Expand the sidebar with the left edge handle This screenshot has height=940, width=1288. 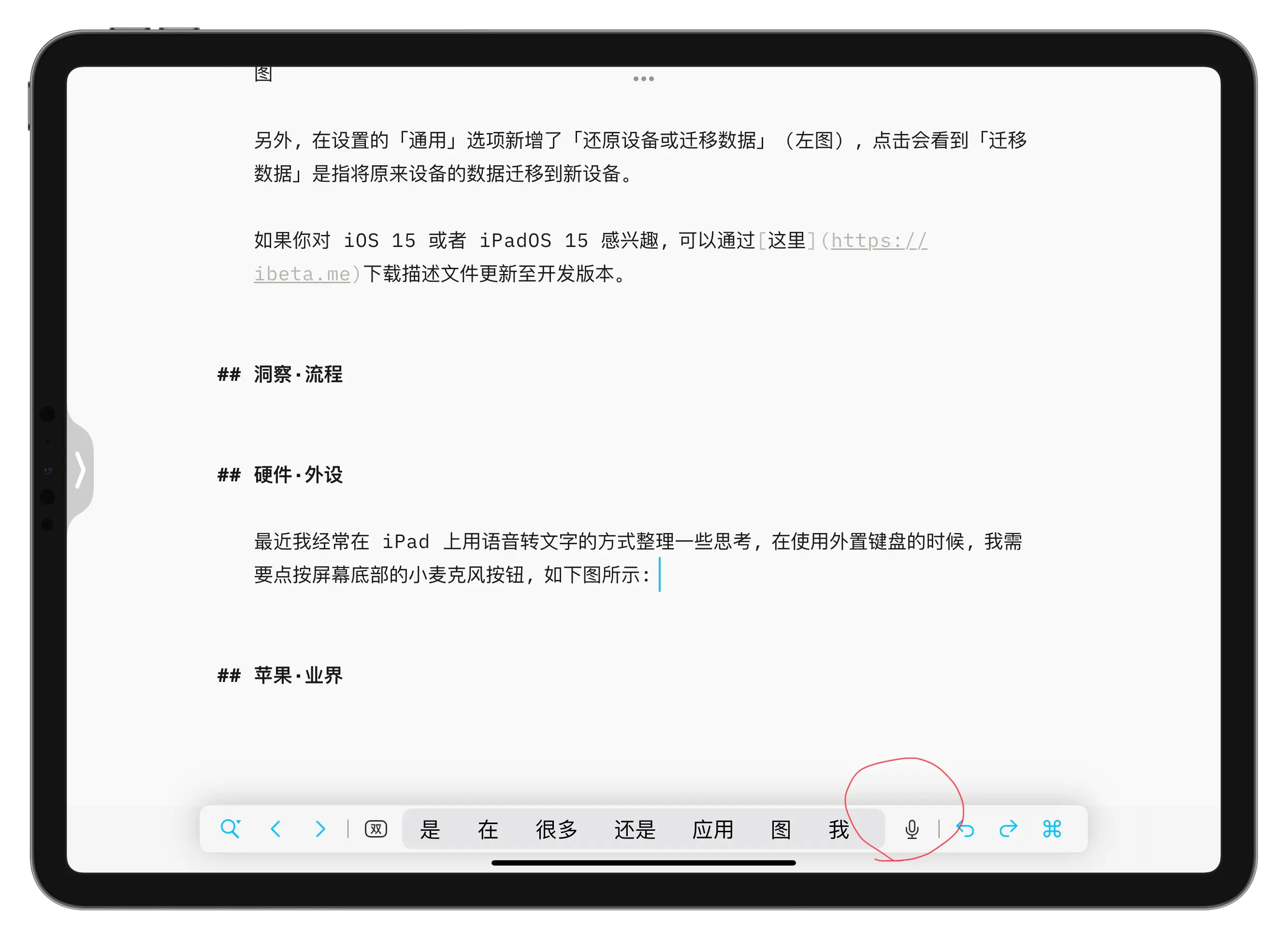tap(80, 470)
